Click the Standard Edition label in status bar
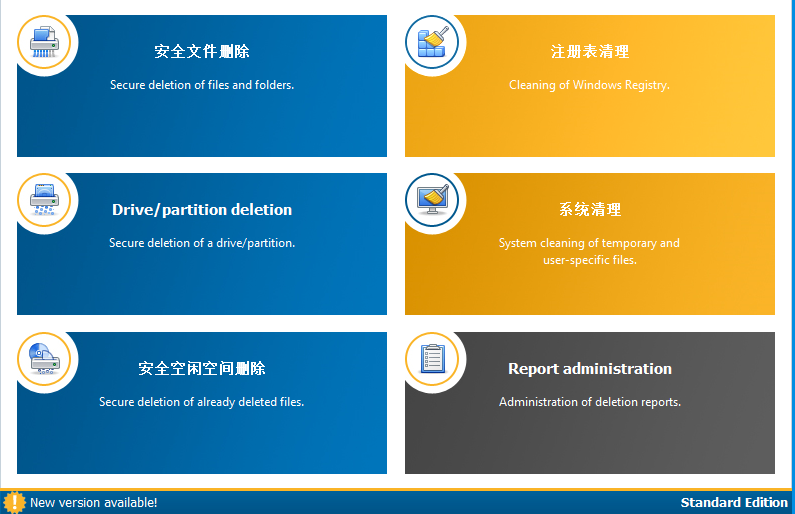The width and height of the screenshot is (795, 514). pos(734,503)
